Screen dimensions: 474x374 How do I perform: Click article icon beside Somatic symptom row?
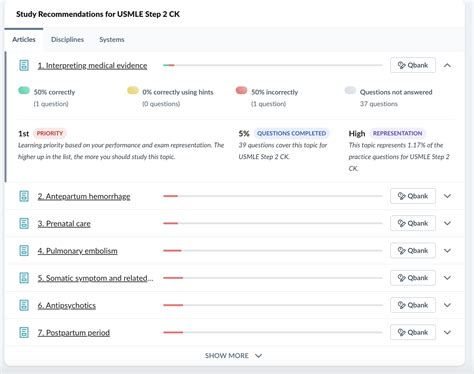[x=24, y=278]
